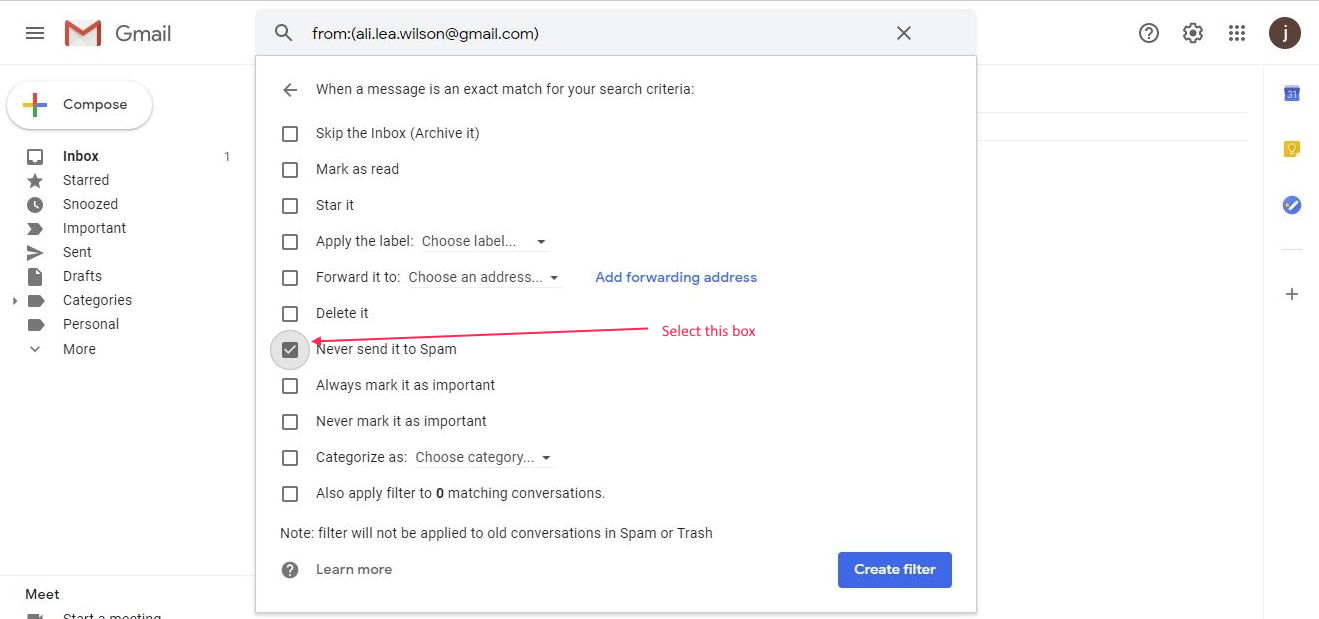Click the Meet section heading
This screenshot has height=619, width=1319.
[42, 594]
